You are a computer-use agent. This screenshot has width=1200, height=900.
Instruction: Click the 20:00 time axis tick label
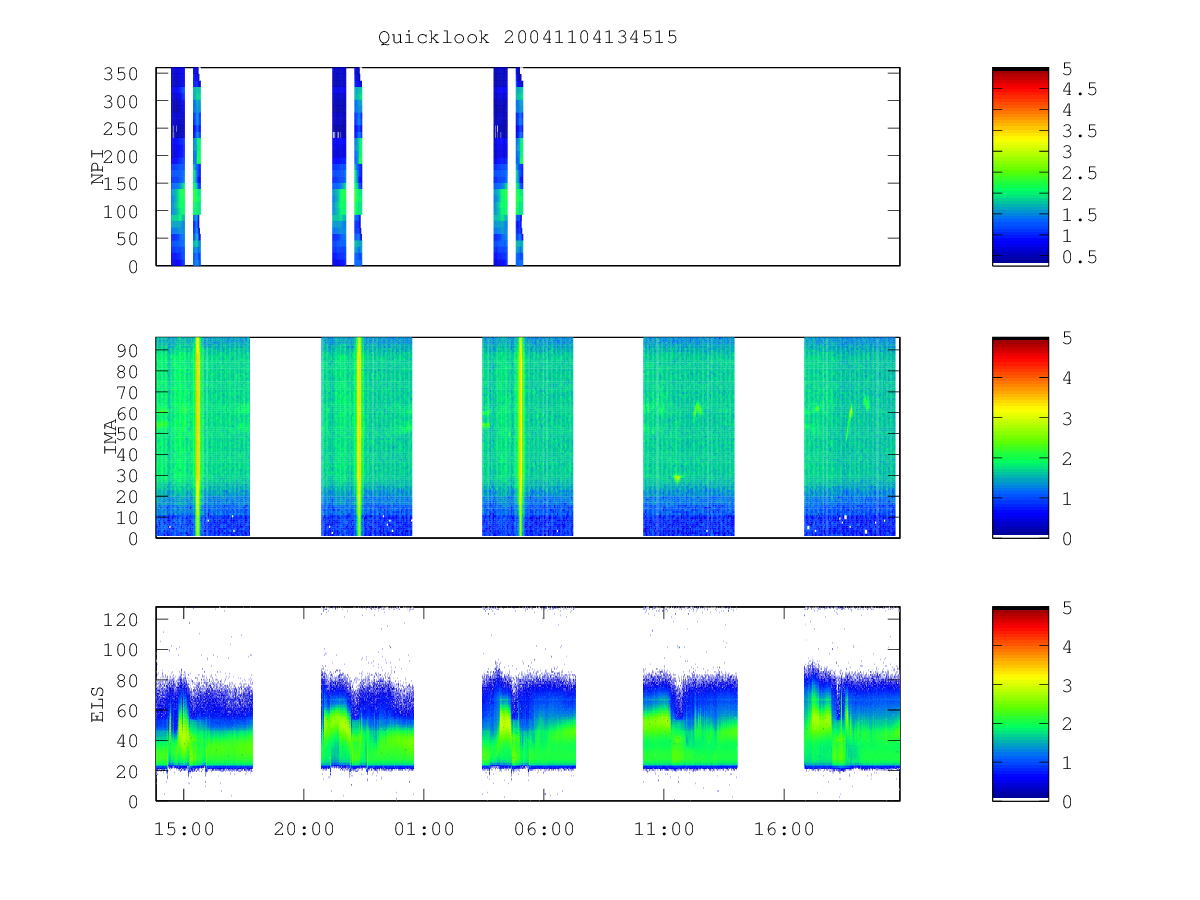[304, 829]
